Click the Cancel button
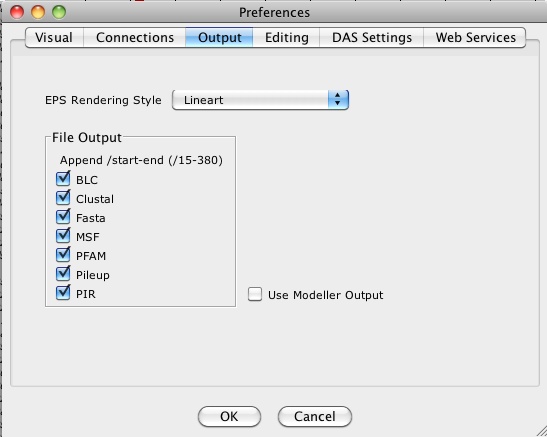Image resolution: width=547 pixels, height=437 pixels. tap(315, 416)
